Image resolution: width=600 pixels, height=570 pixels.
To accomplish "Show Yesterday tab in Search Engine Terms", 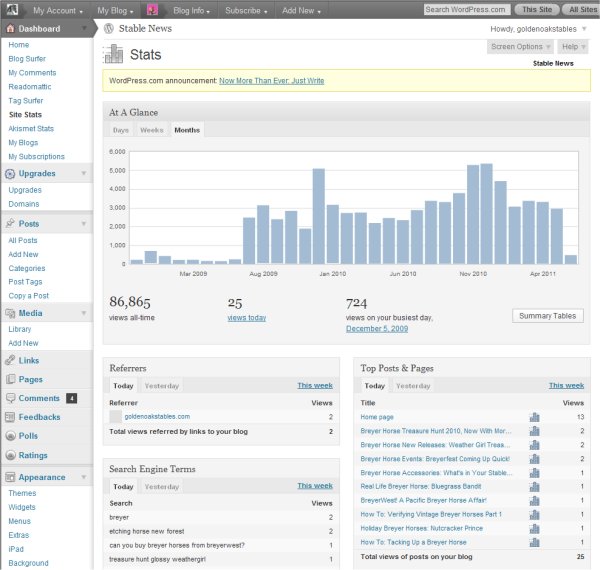I will coord(162,487).
